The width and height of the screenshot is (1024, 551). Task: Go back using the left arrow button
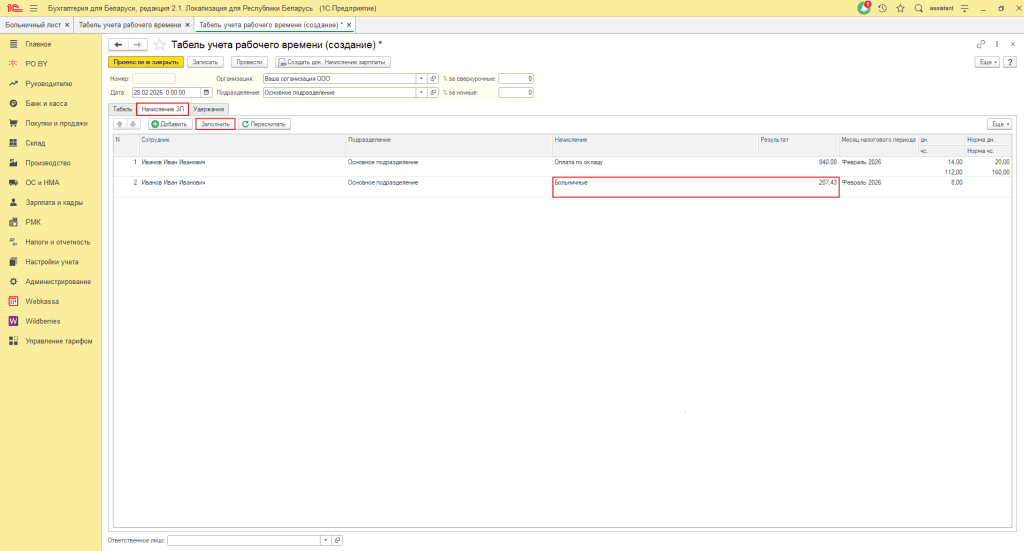(x=118, y=45)
